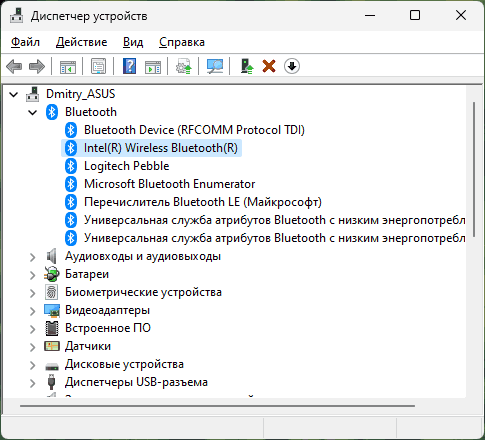485x440 pixels.
Task: Click the fingerprint Биометрические устройства icon
Action: click(52, 292)
